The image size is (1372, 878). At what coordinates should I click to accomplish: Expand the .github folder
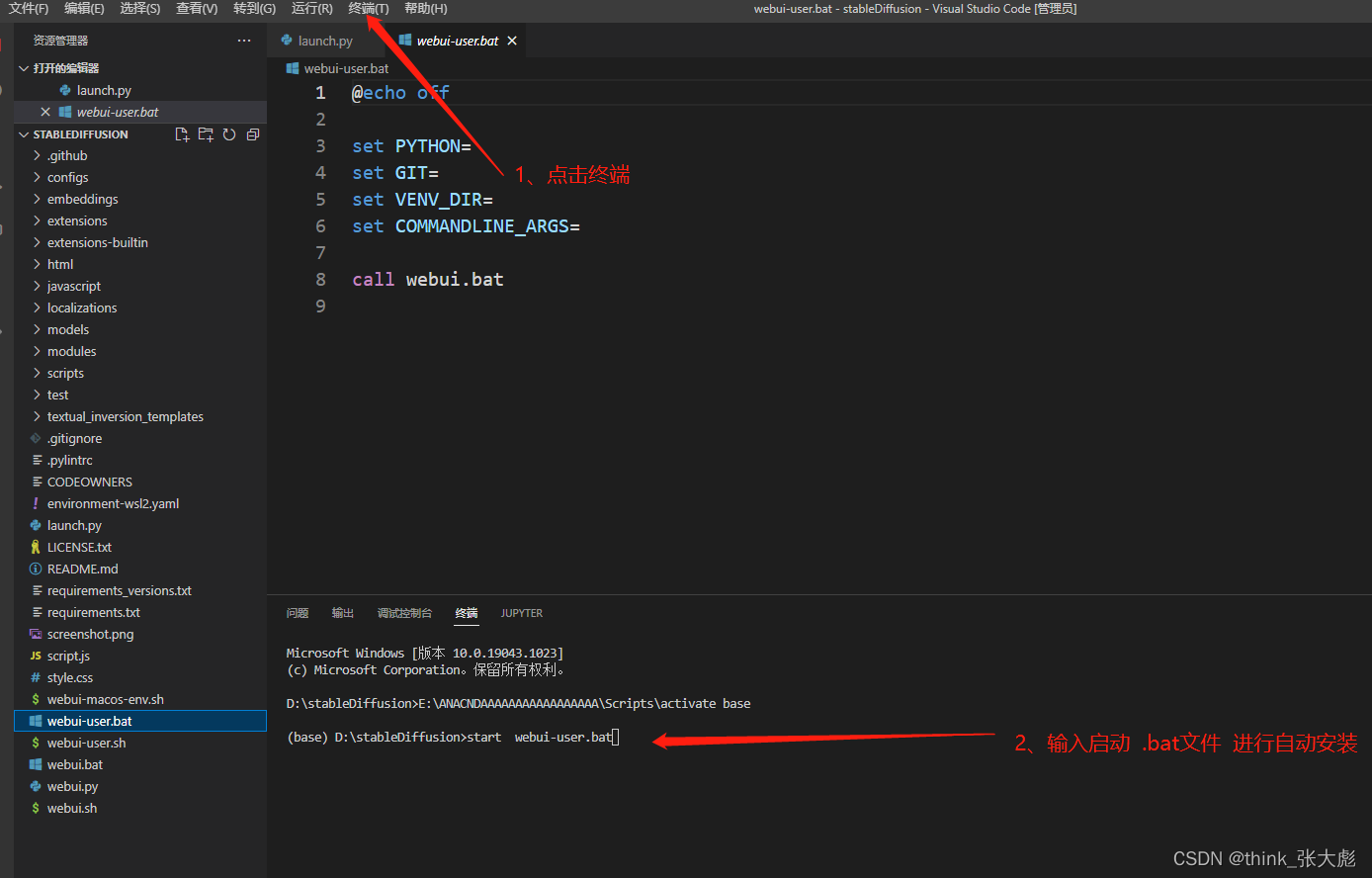[x=140, y=155]
